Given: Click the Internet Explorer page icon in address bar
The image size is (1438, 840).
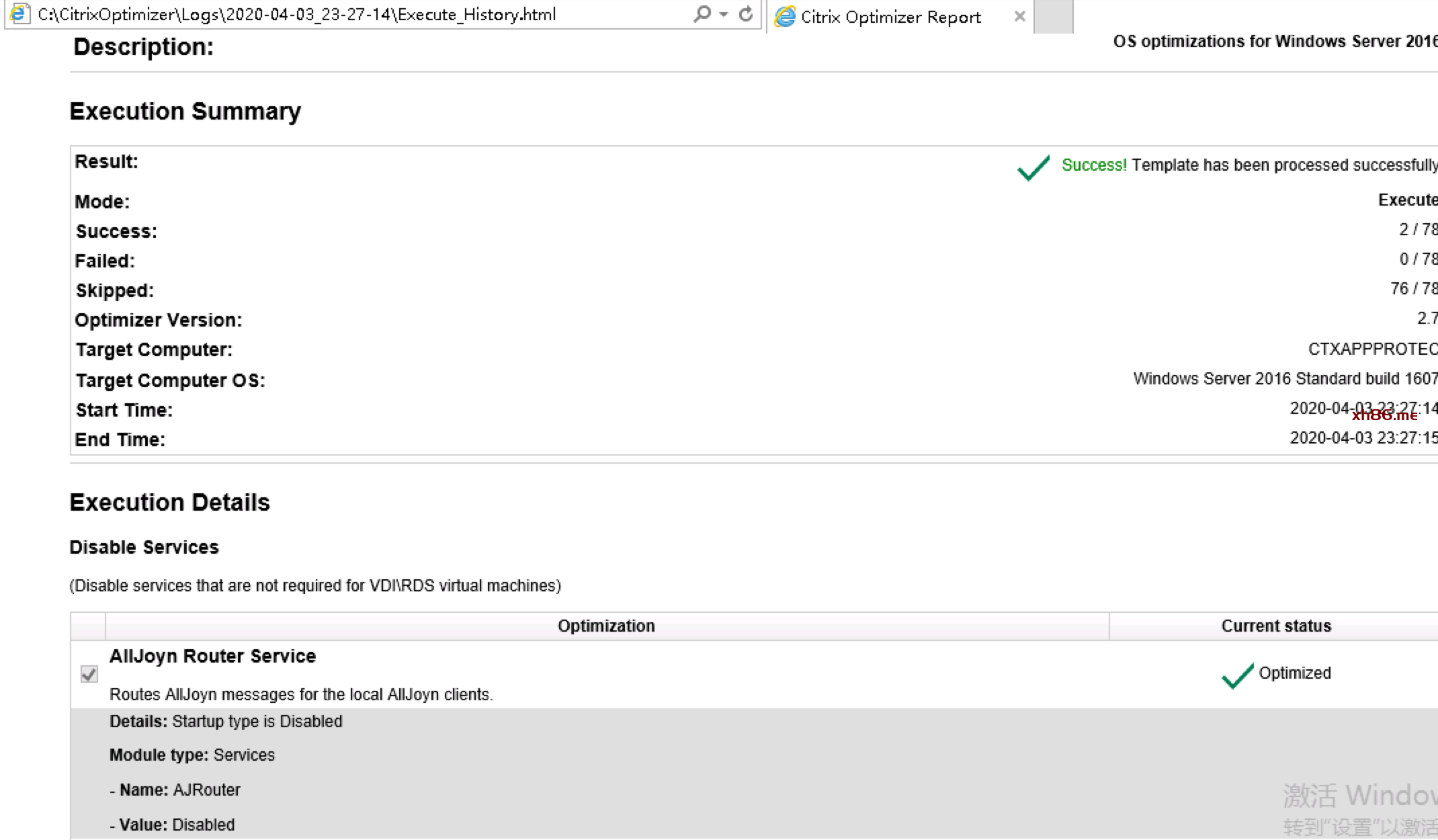Looking at the screenshot, I should click(x=19, y=13).
